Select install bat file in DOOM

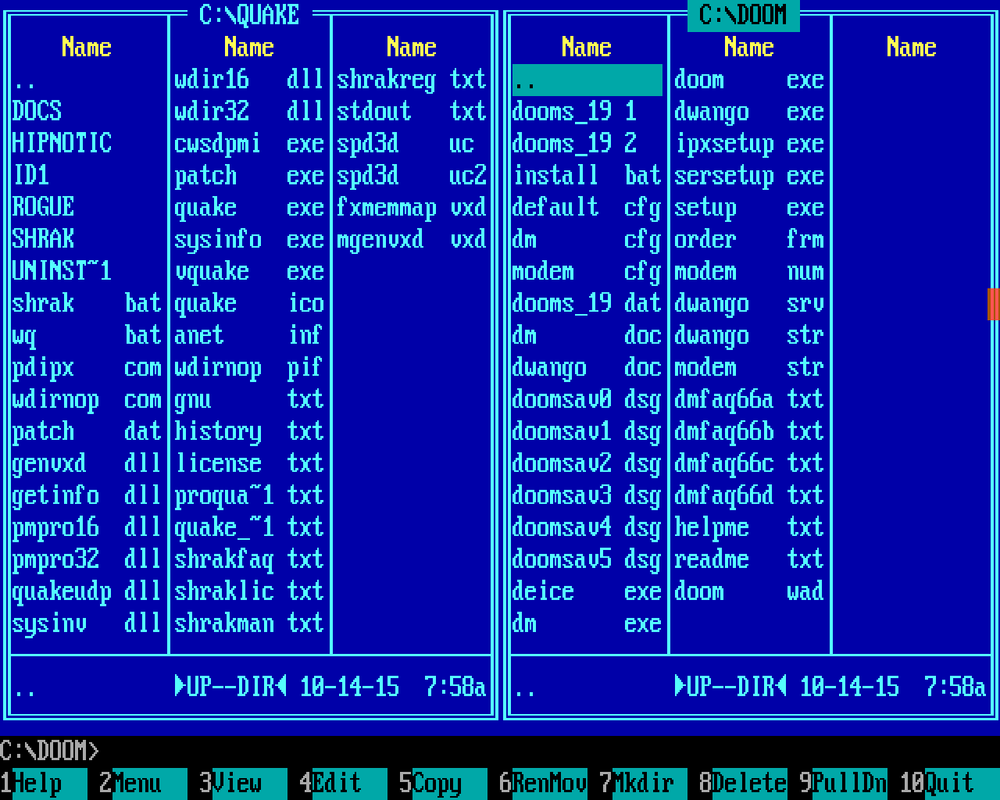pos(587,176)
